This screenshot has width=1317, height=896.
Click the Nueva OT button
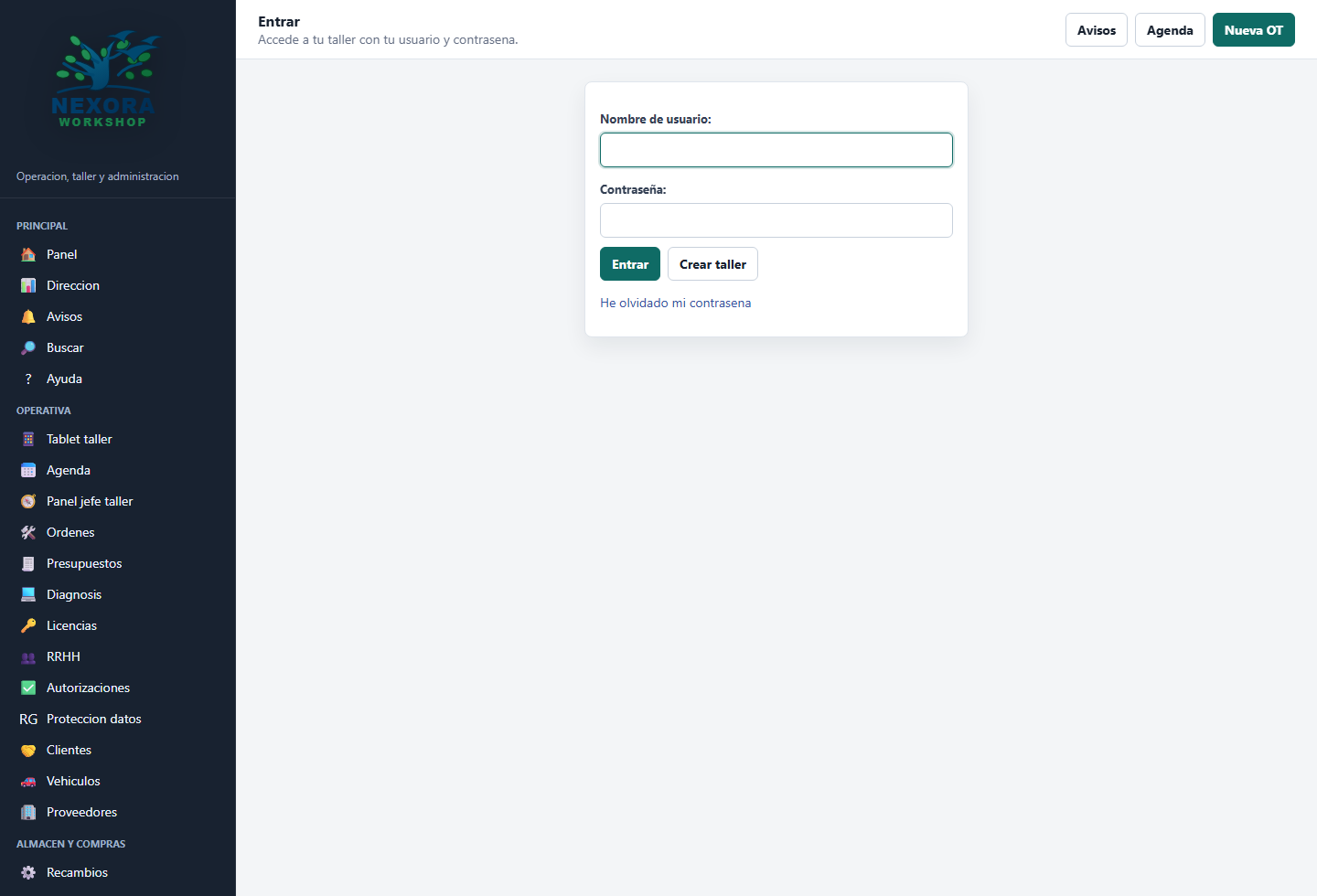(1254, 30)
